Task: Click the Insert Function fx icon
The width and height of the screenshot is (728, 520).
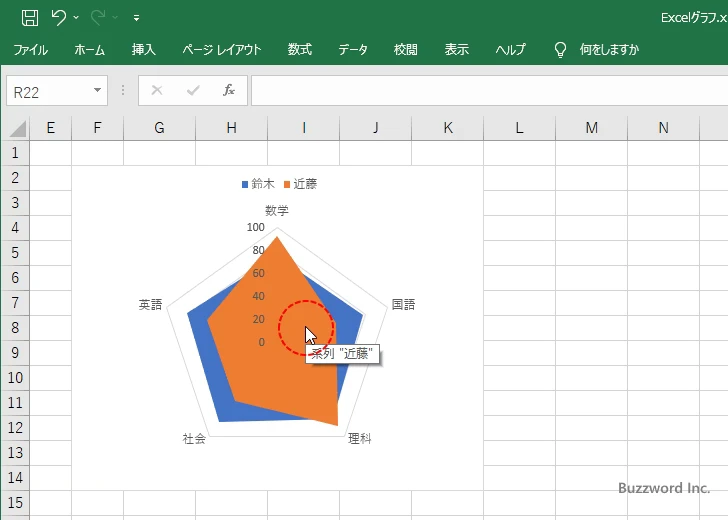Action: [x=228, y=91]
